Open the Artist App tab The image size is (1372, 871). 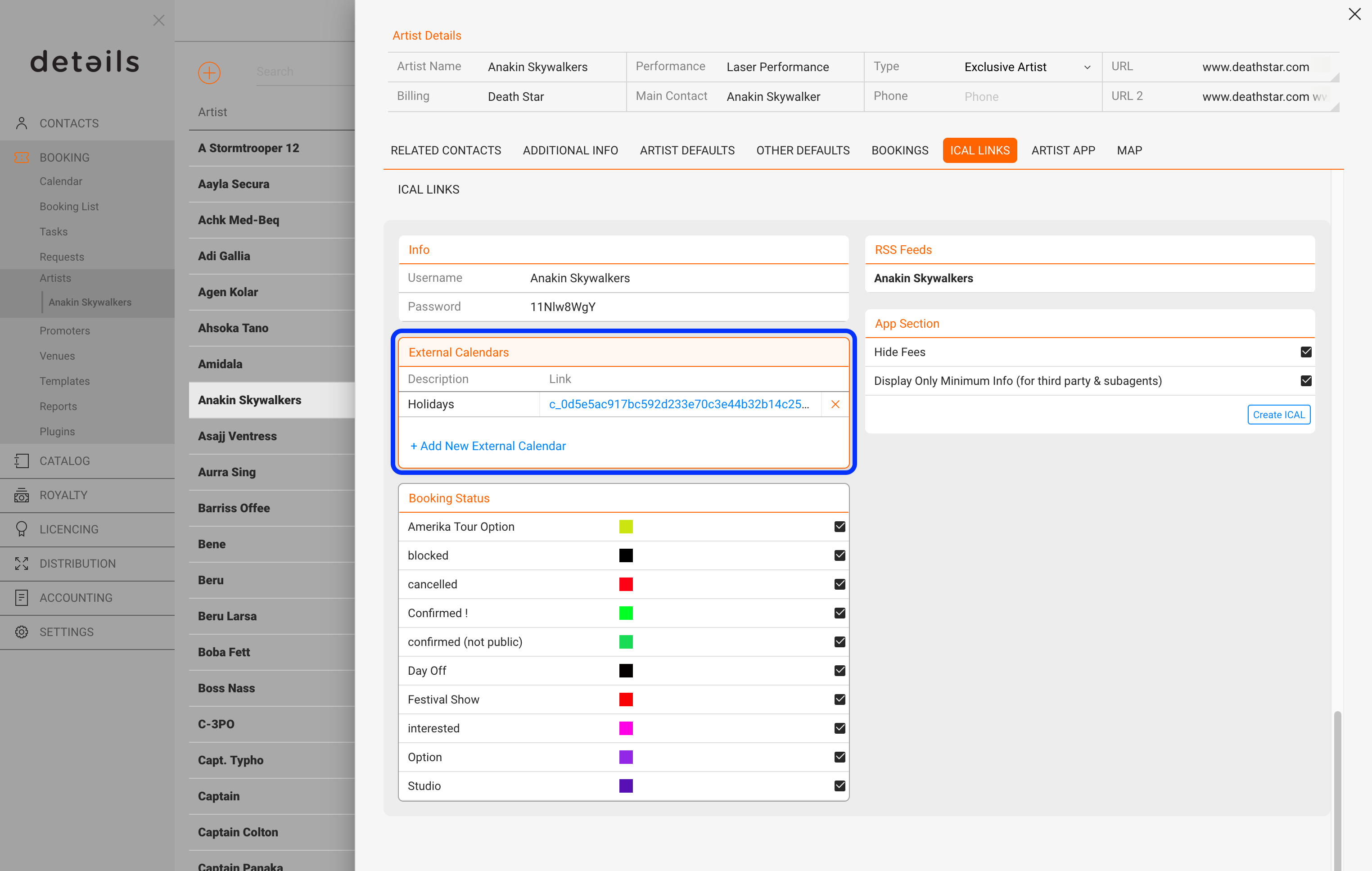click(1063, 150)
